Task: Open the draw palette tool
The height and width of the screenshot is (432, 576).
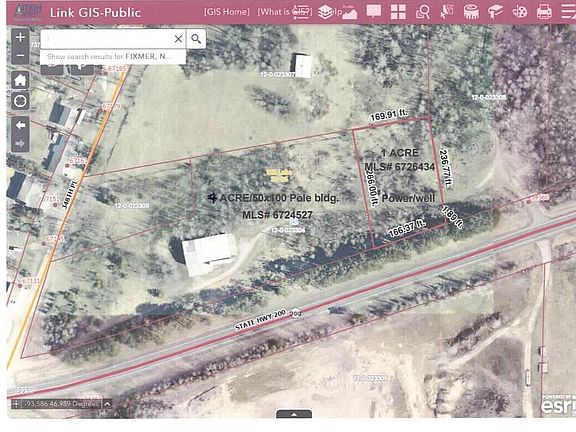Action: (x=520, y=12)
